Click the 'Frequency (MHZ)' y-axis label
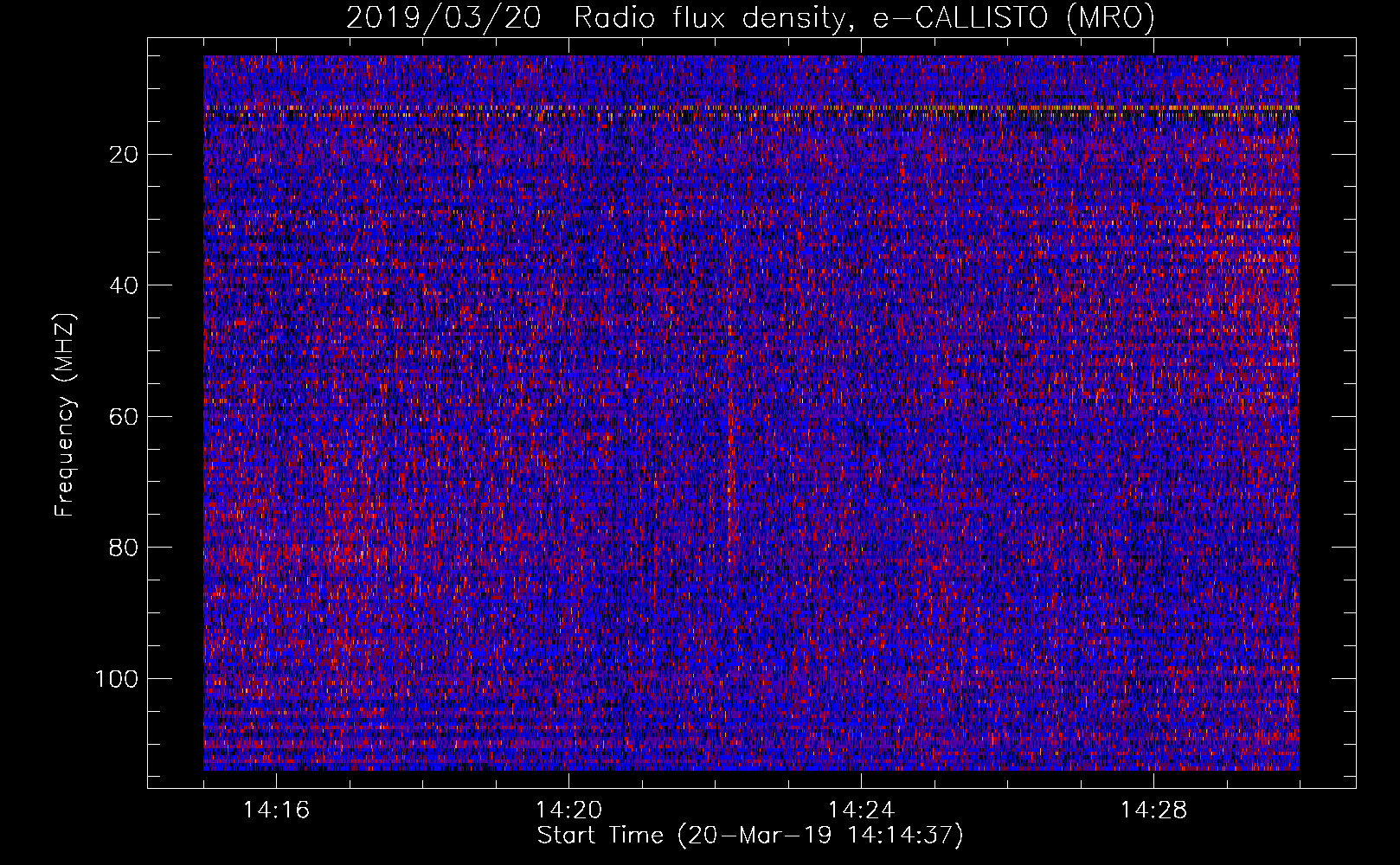The image size is (1400, 865). coord(65,414)
